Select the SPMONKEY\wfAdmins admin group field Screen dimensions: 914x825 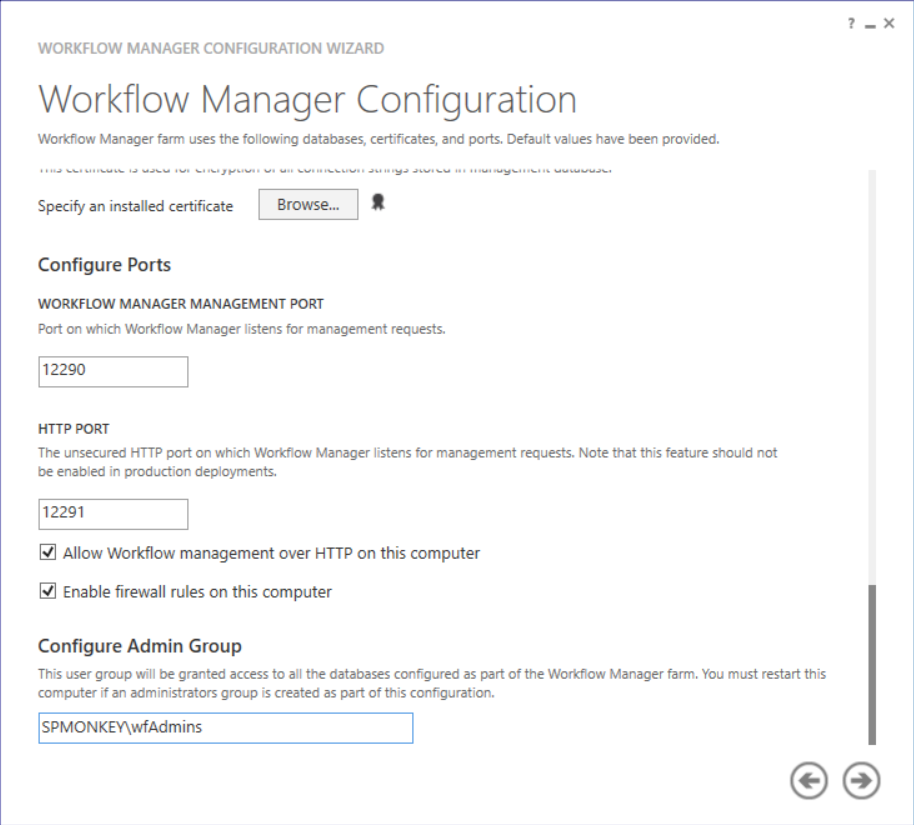225,728
